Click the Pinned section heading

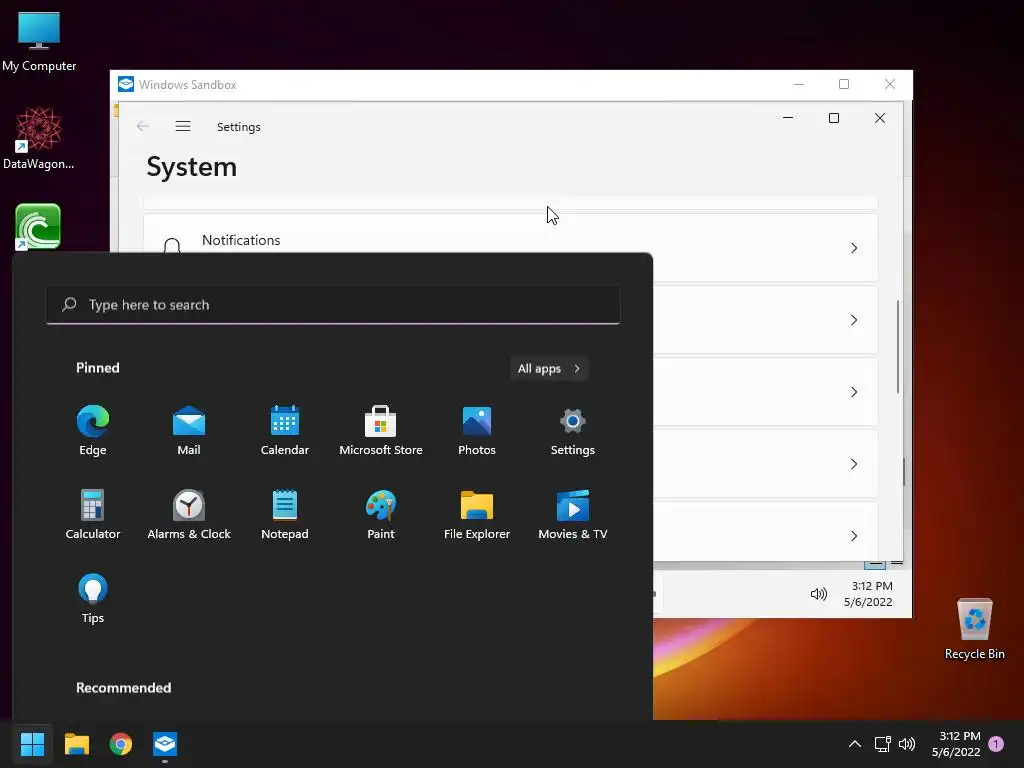[98, 368]
